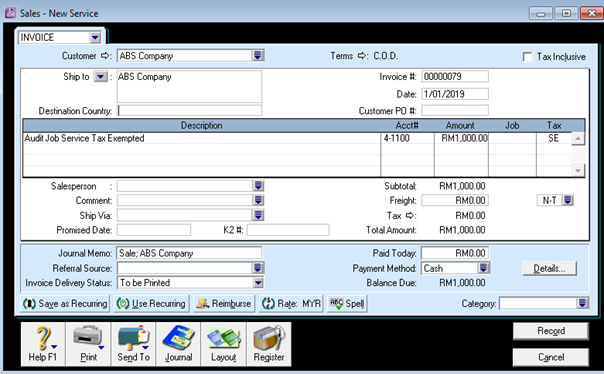Open the Category dropdown
This screenshot has width=604, height=374.
coord(583,304)
